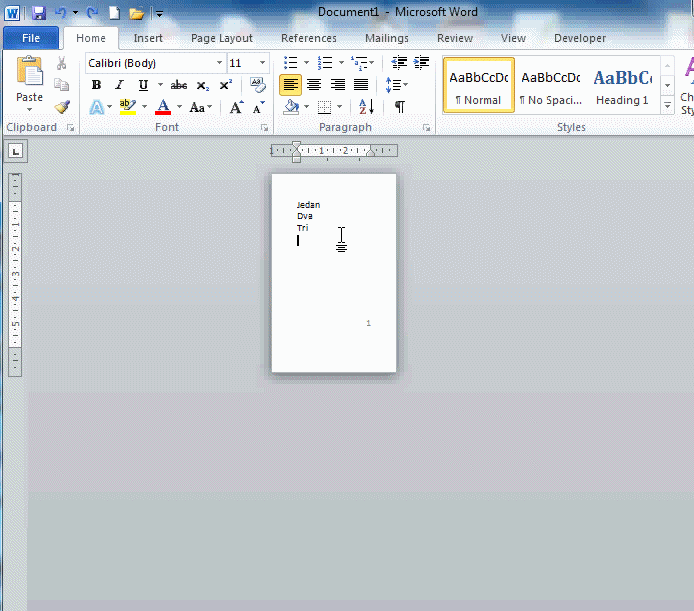Apply the Heading 1 style
694x611 pixels.
pos(622,85)
